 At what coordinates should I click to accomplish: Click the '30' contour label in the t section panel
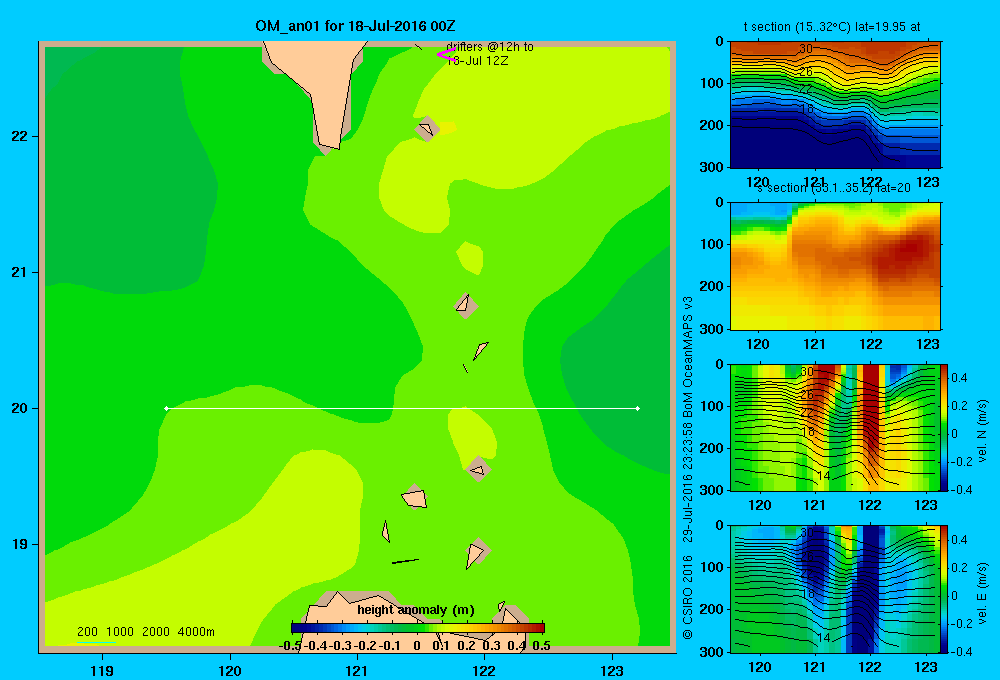tap(805, 49)
